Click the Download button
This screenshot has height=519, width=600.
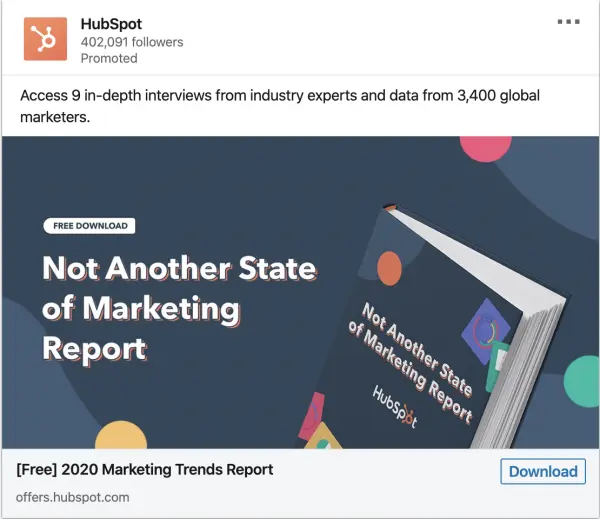point(543,472)
